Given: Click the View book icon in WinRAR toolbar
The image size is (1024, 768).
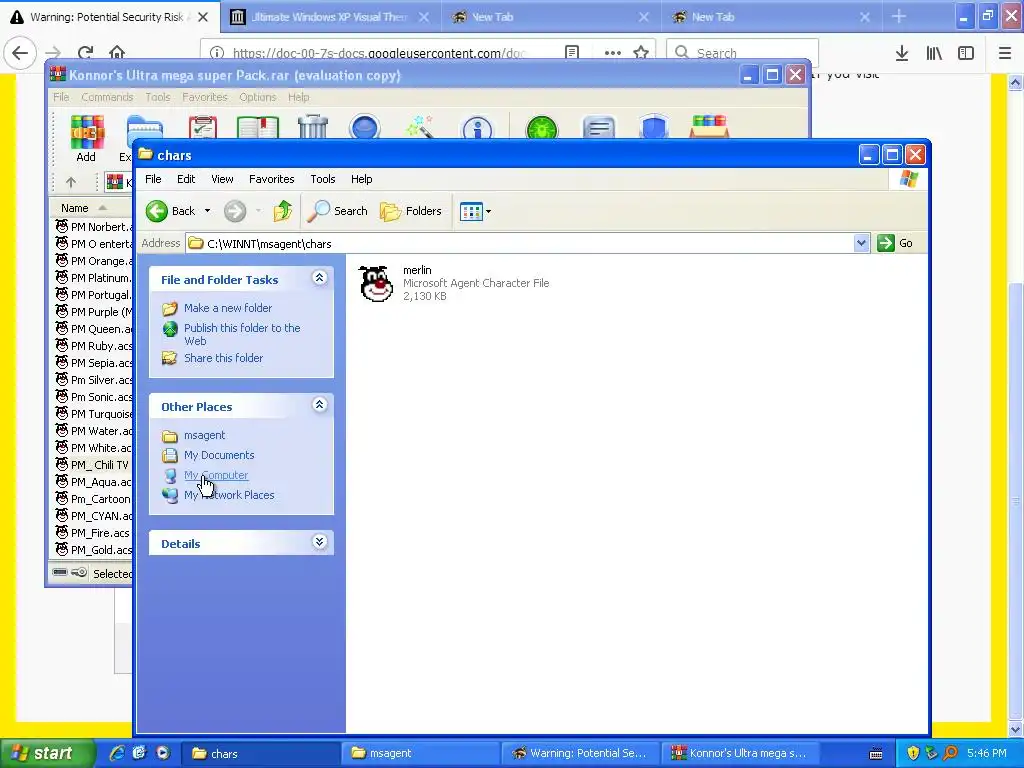Looking at the screenshot, I should click(x=258, y=127).
